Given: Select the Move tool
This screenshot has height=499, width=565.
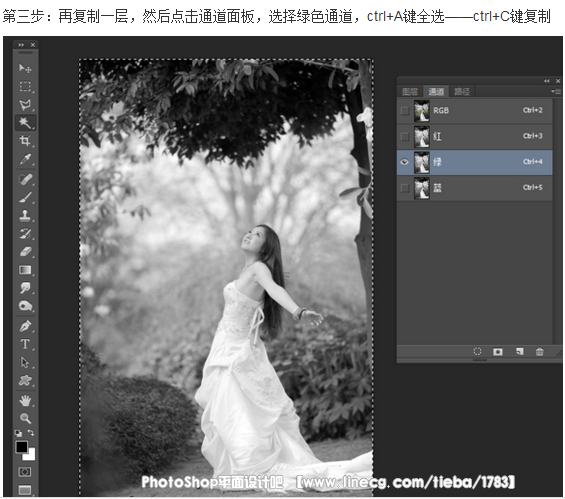Looking at the screenshot, I should [25, 68].
